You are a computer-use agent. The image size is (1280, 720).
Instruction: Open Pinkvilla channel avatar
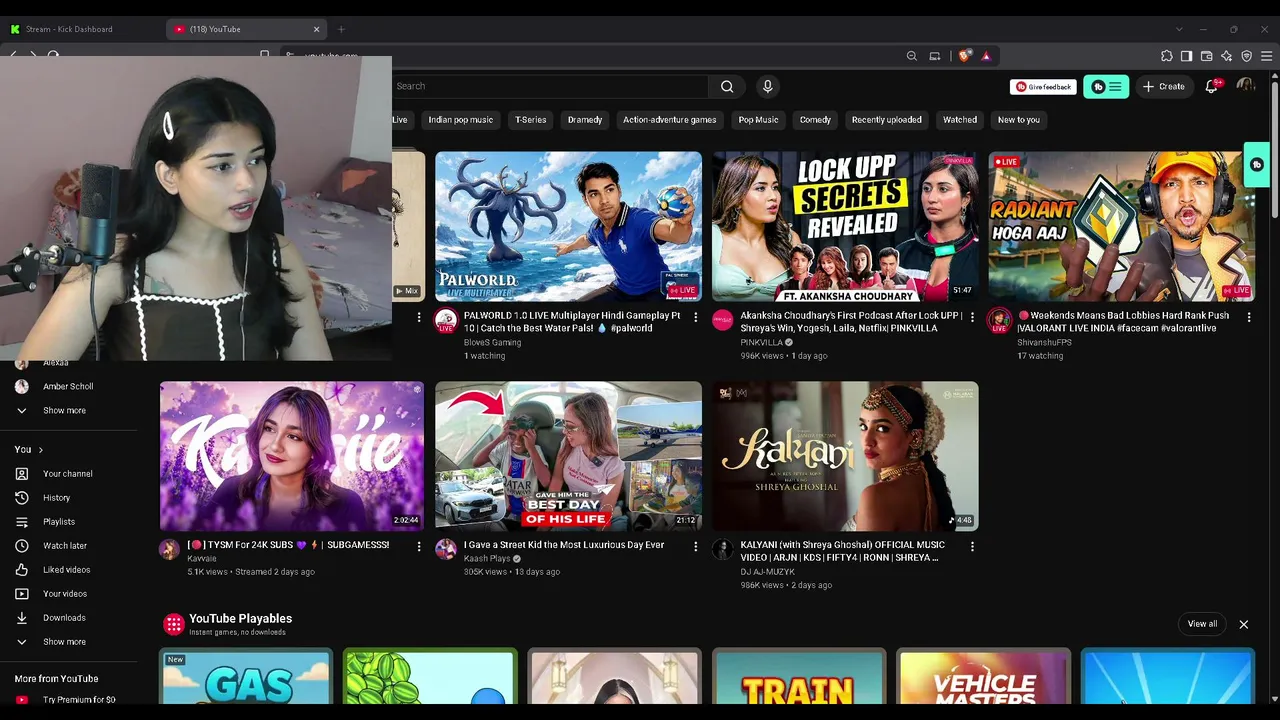[722, 320]
